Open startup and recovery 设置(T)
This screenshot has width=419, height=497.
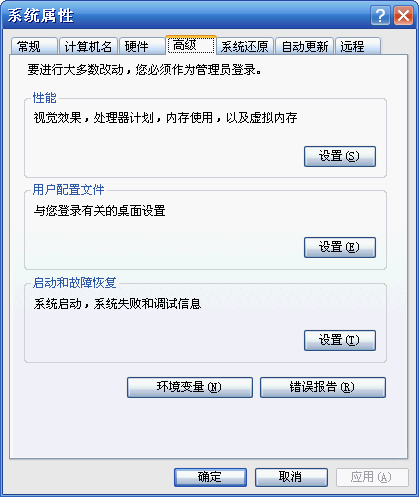coord(340,340)
